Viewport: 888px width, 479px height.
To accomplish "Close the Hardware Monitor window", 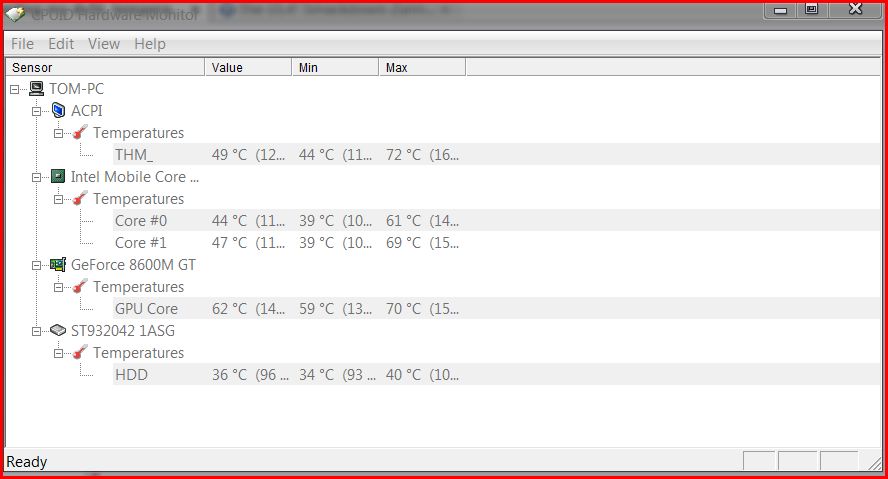I will click(855, 9).
